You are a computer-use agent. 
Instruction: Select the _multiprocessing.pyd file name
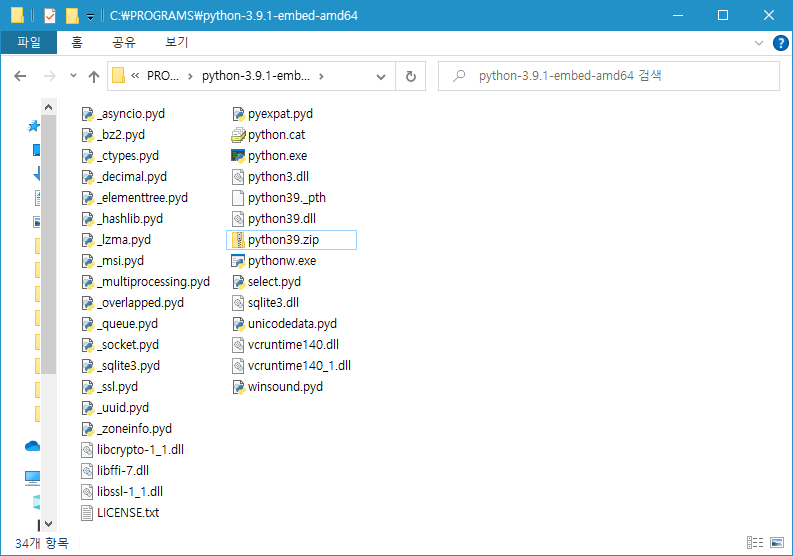(154, 282)
